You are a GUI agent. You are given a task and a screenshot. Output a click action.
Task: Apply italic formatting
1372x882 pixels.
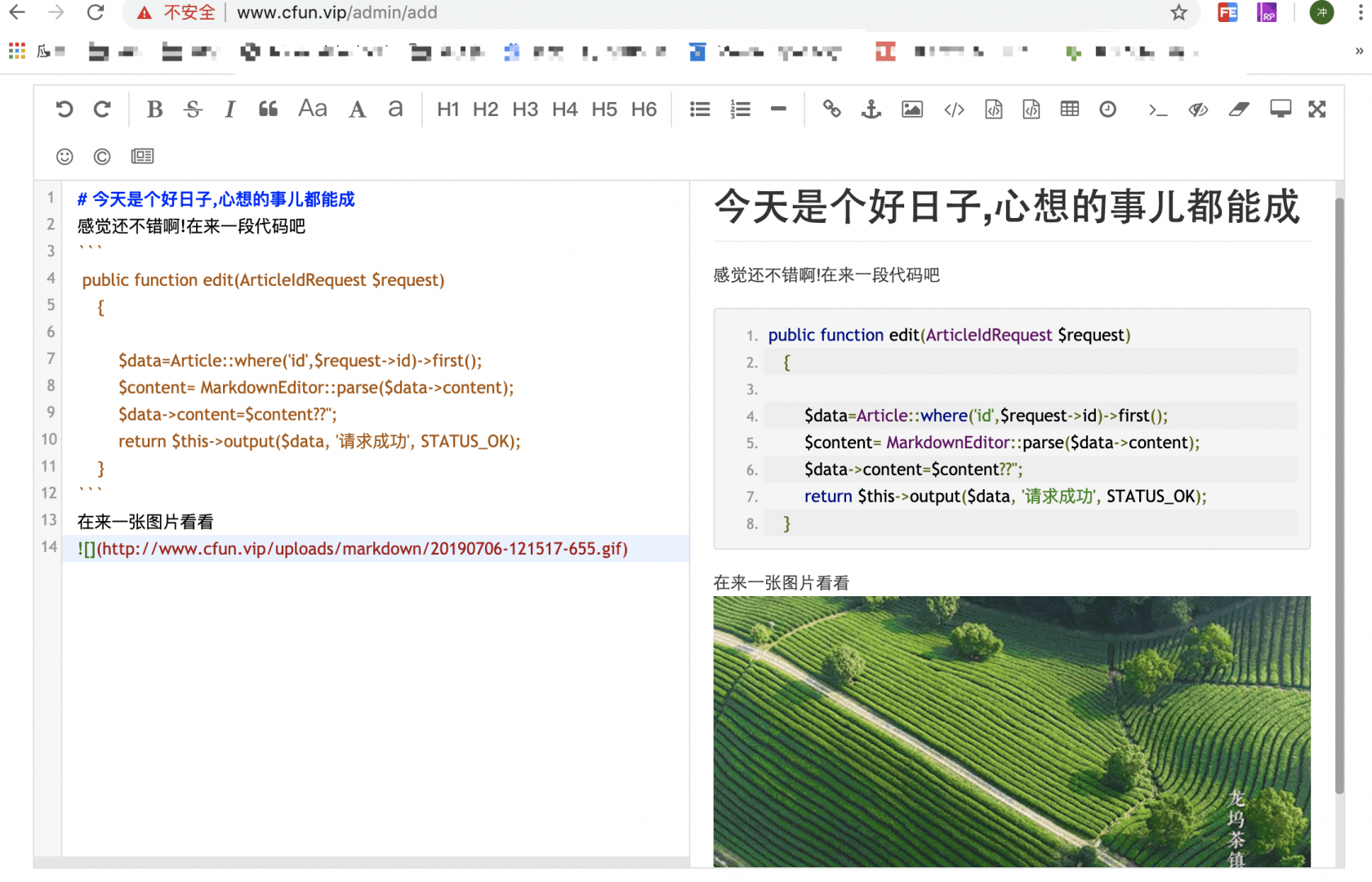(x=230, y=109)
